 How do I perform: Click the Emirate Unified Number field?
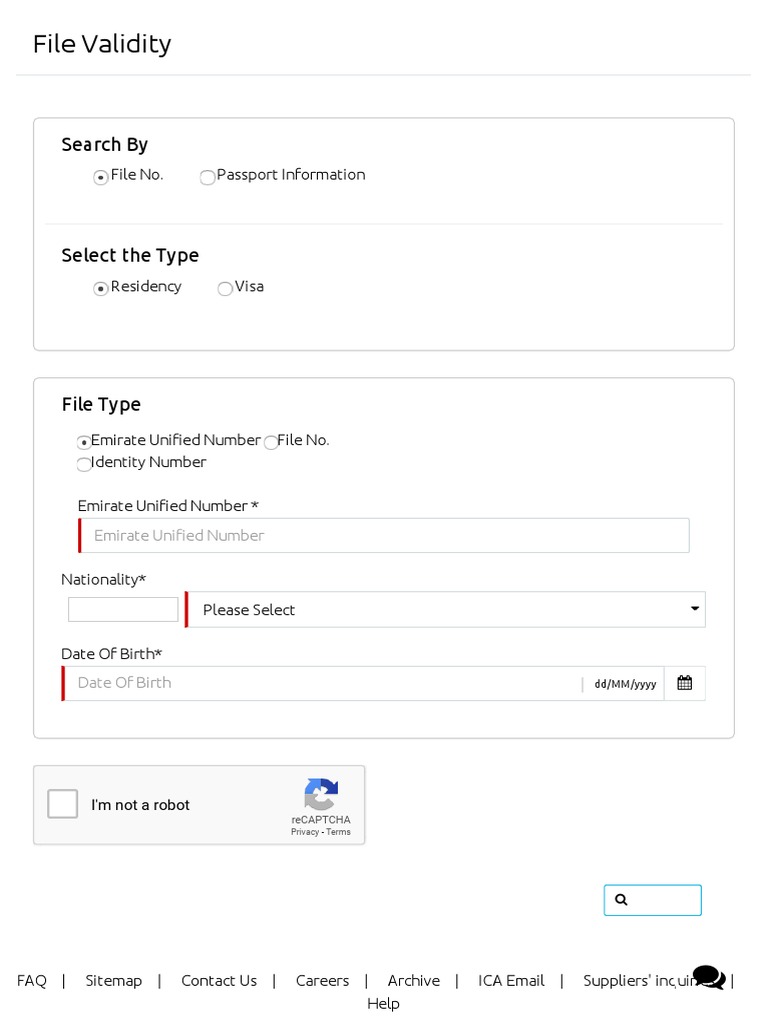point(384,536)
